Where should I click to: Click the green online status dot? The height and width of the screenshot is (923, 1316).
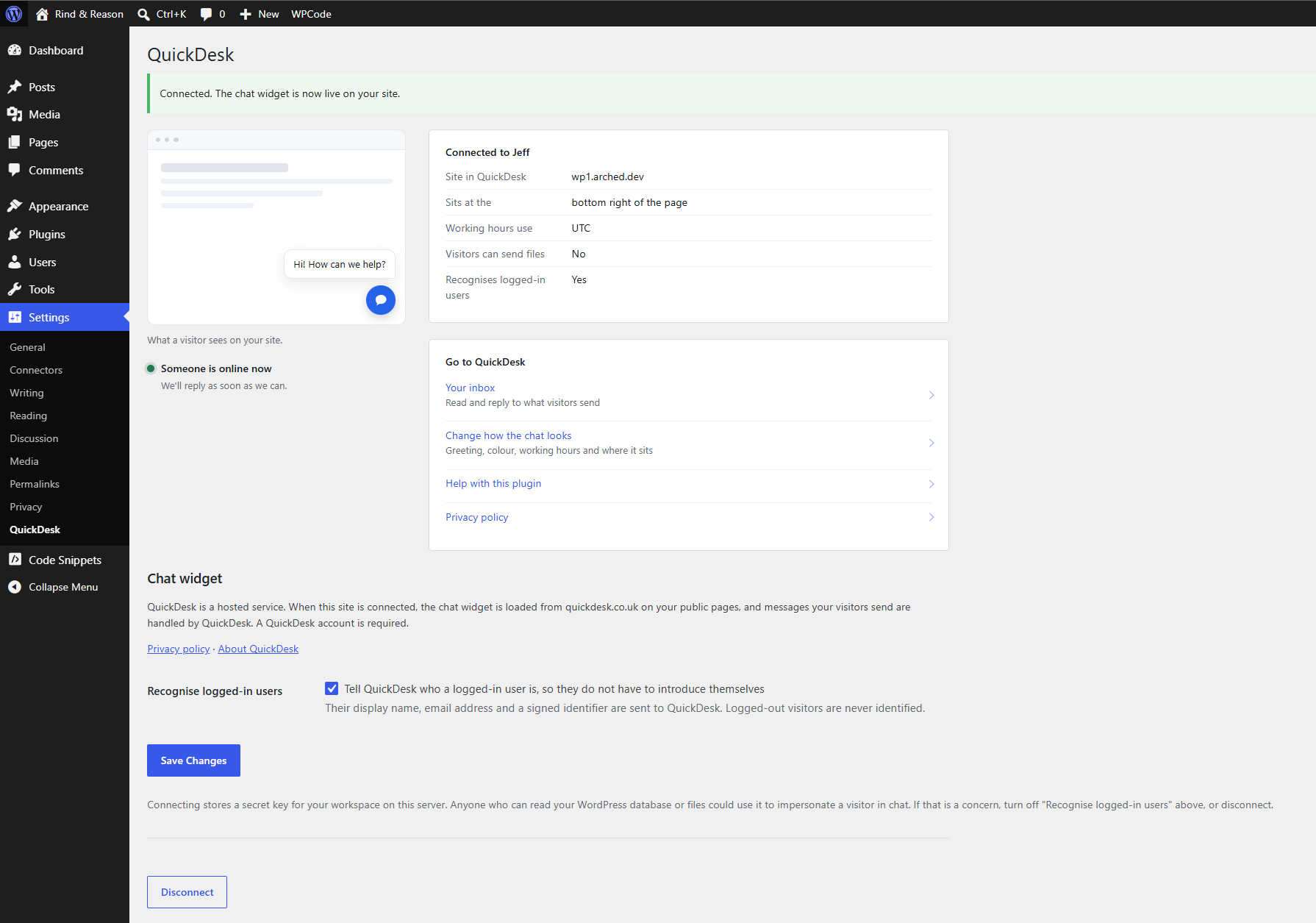(x=151, y=368)
